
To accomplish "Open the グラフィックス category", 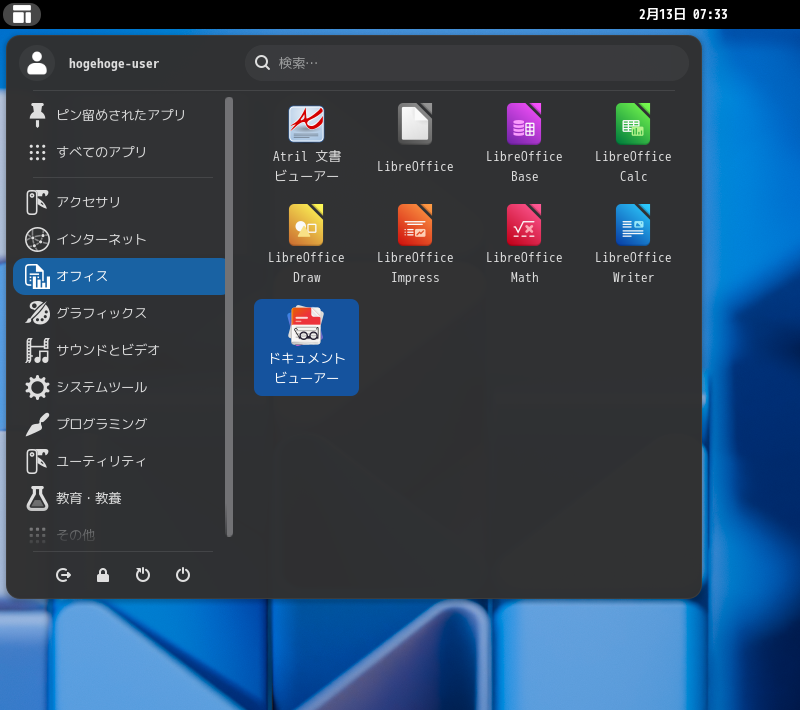I will click(119, 313).
